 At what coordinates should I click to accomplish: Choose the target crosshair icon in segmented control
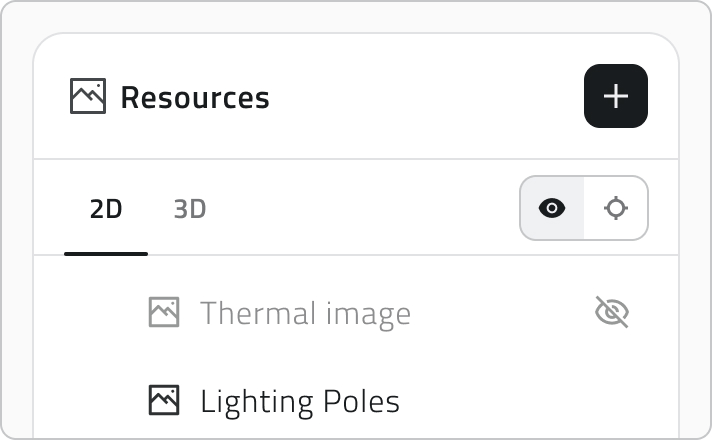616,208
